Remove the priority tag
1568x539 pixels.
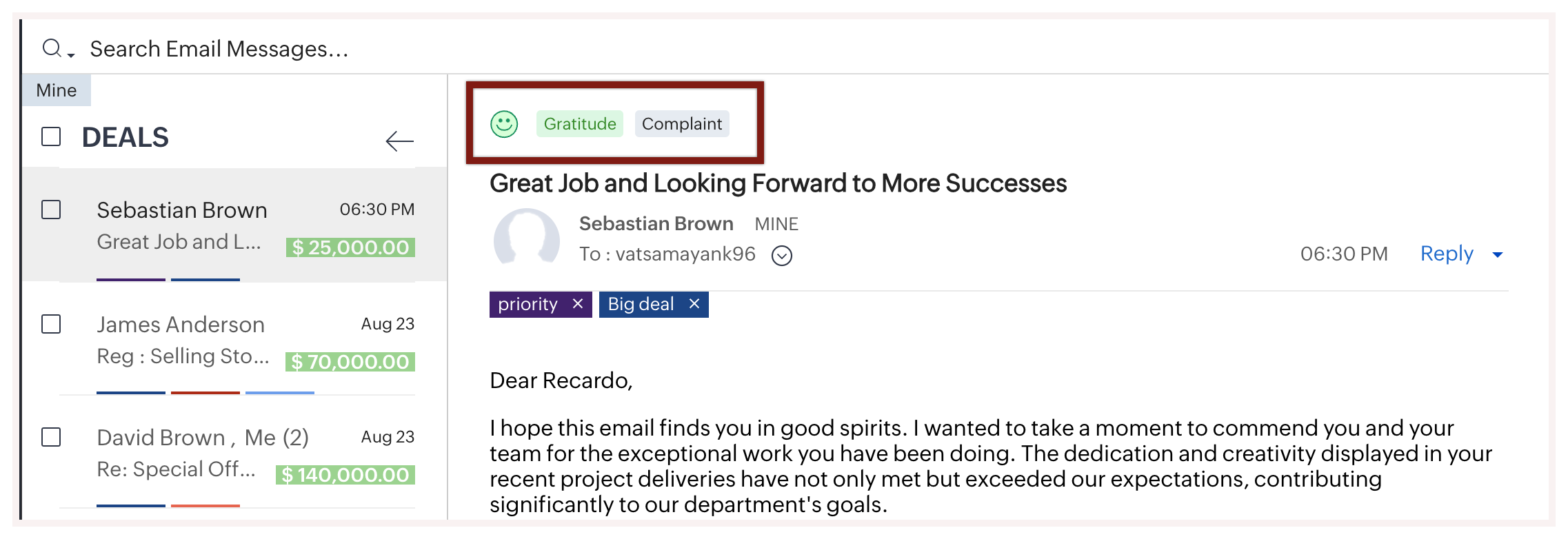pos(578,304)
